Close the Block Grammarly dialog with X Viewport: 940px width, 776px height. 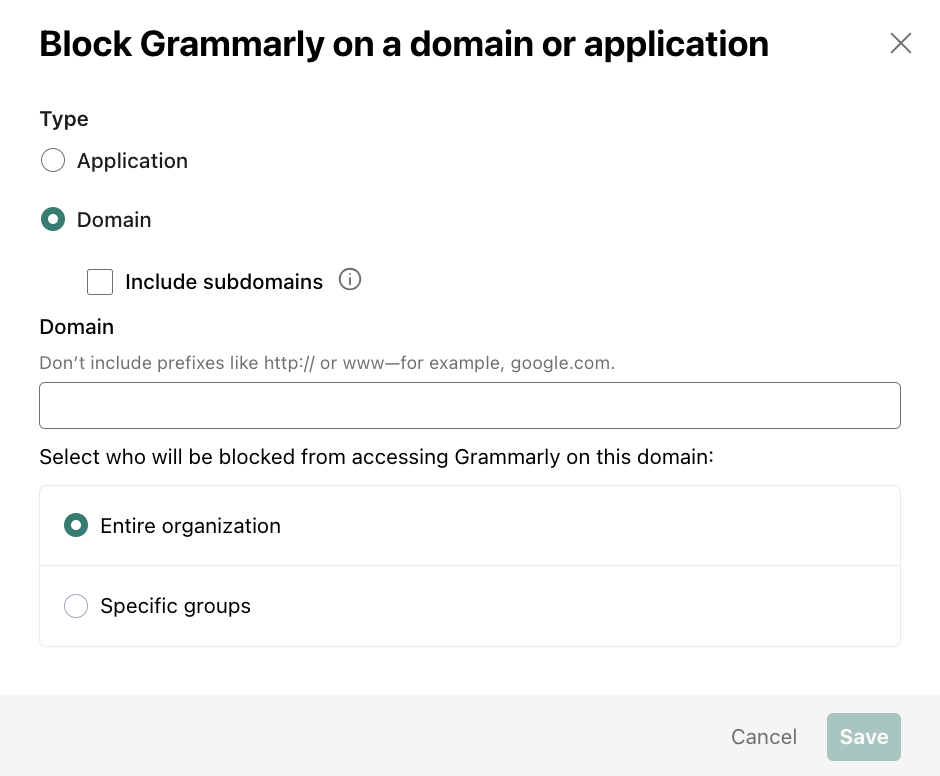[900, 43]
